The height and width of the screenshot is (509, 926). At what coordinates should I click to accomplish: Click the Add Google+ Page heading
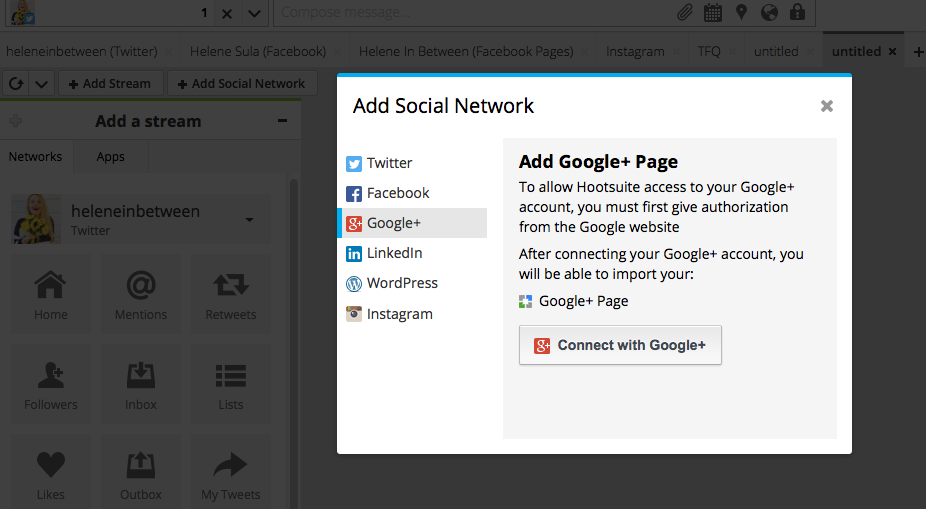point(598,162)
